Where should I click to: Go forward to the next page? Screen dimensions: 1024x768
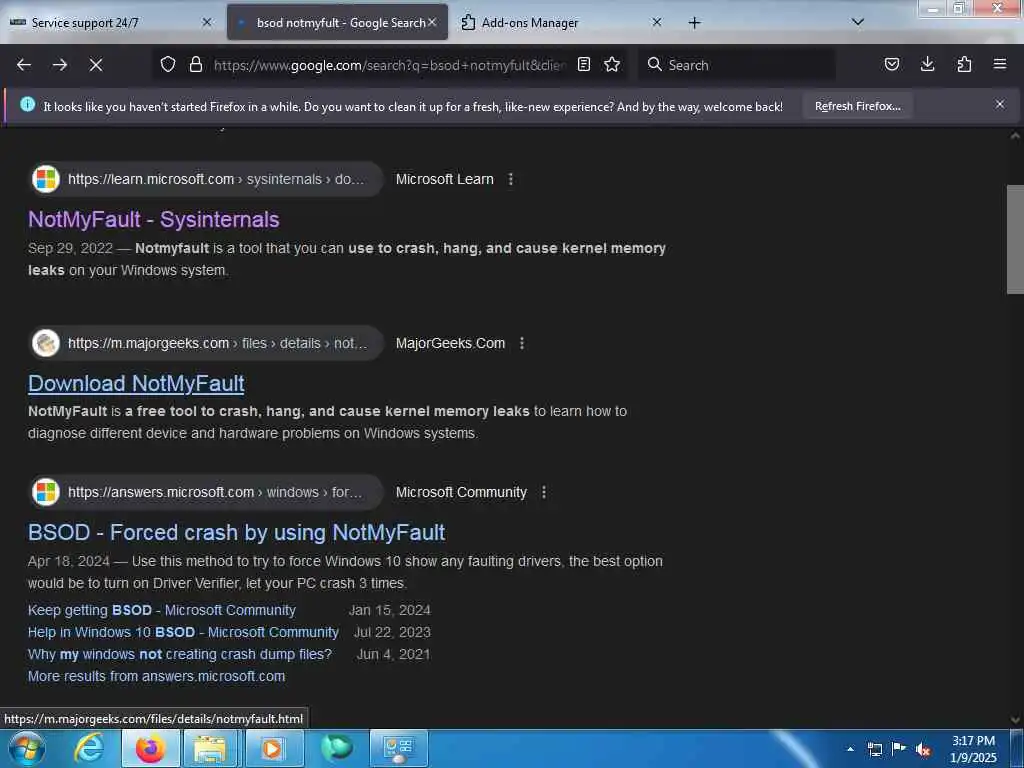click(x=60, y=65)
